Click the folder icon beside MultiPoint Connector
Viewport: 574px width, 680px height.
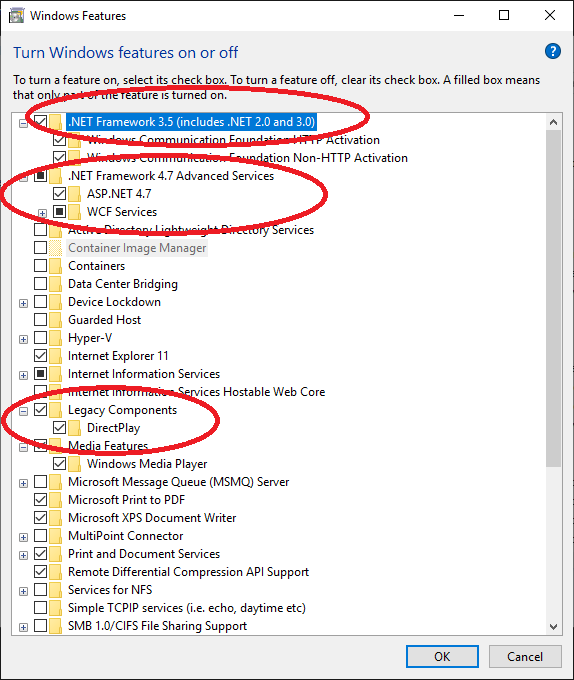[55, 536]
